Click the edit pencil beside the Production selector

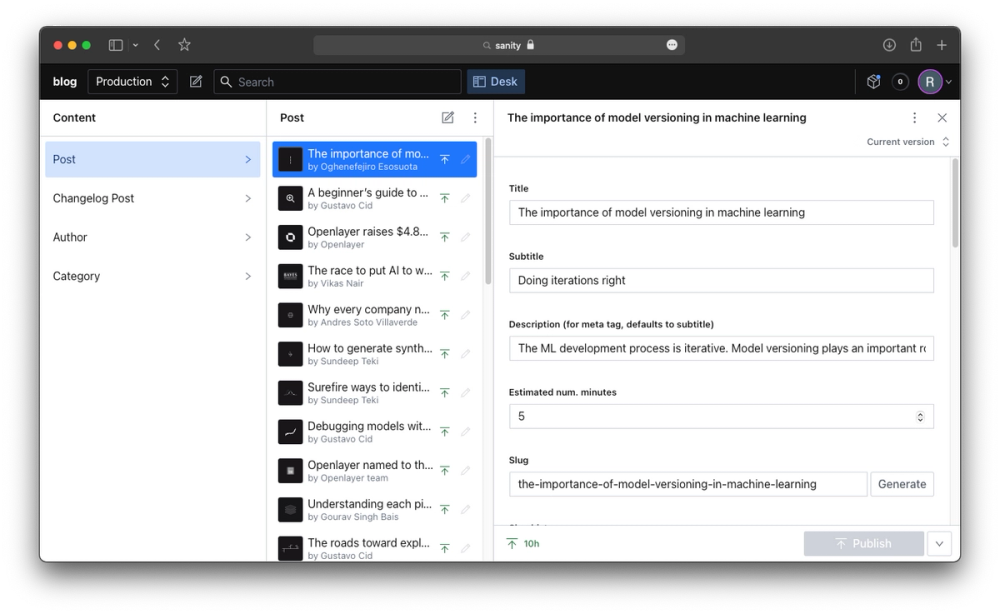tap(196, 81)
